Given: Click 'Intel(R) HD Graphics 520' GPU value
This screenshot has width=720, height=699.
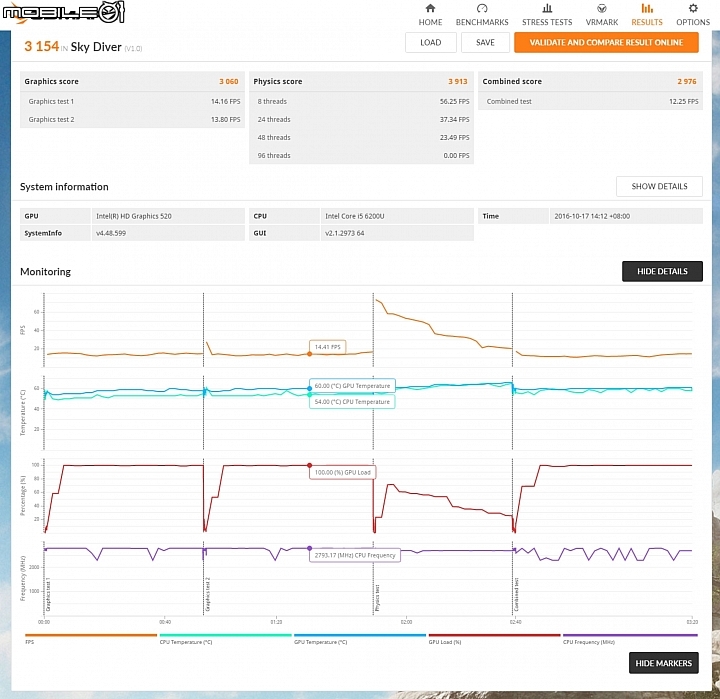Looking at the screenshot, I should pyautogui.click(x=134, y=216).
